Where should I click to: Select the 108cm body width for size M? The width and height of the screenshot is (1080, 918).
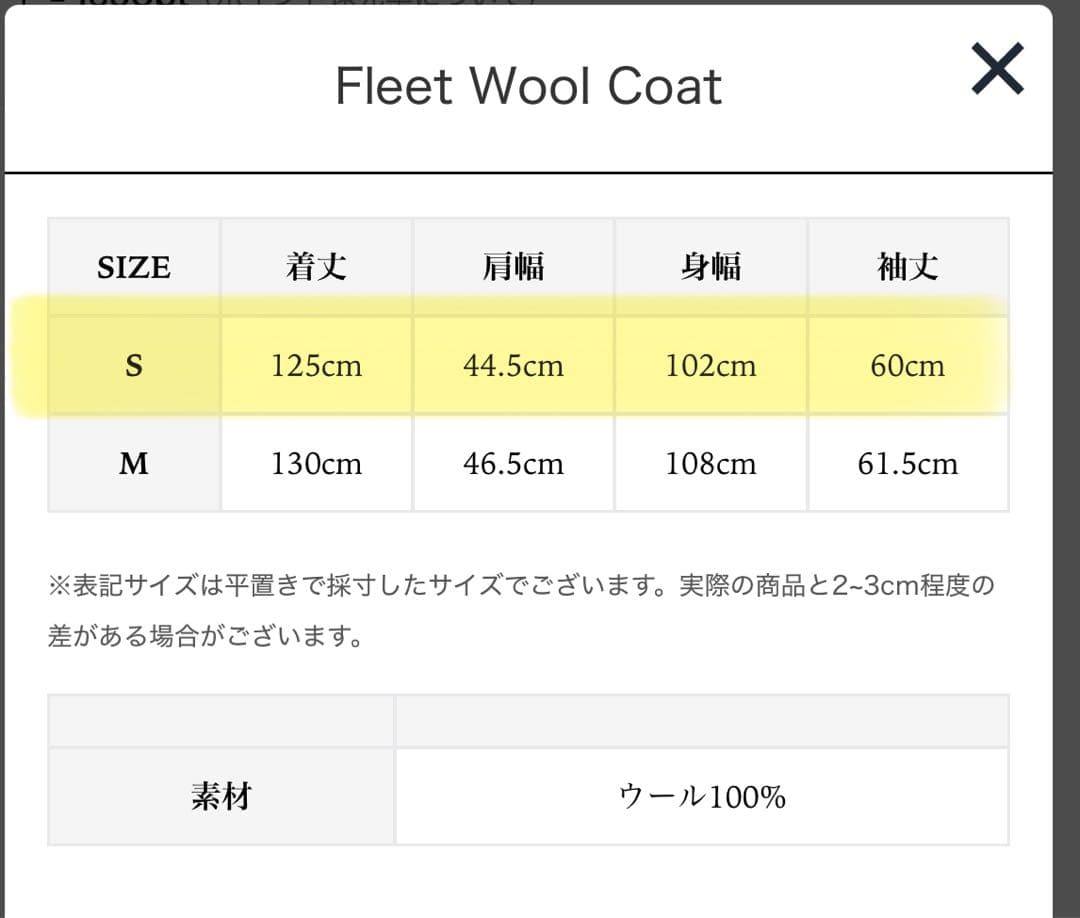(x=710, y=463)
